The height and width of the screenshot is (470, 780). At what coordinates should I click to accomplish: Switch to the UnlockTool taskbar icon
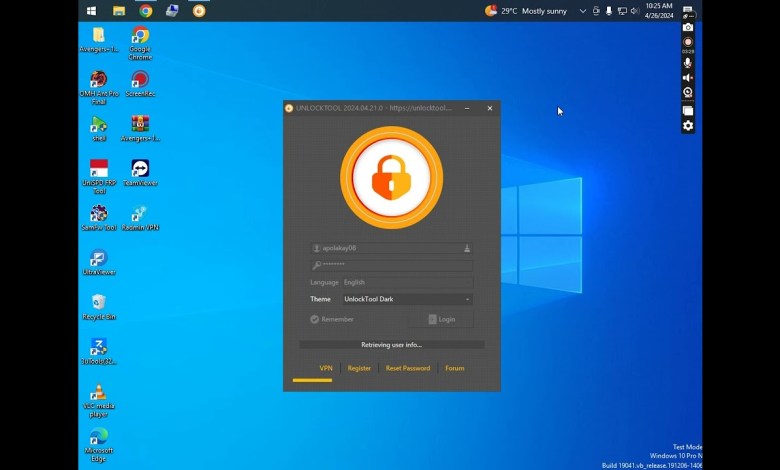pos(199,11)
